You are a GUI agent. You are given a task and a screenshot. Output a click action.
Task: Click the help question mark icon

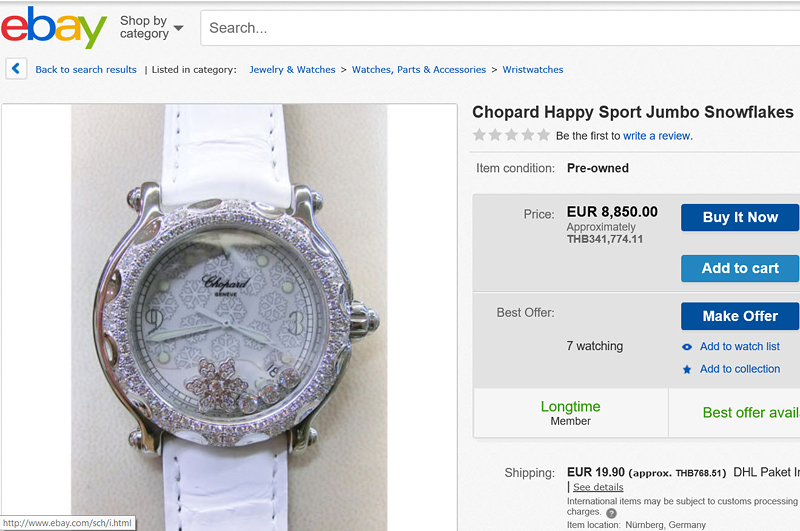[x=611, y=513]
